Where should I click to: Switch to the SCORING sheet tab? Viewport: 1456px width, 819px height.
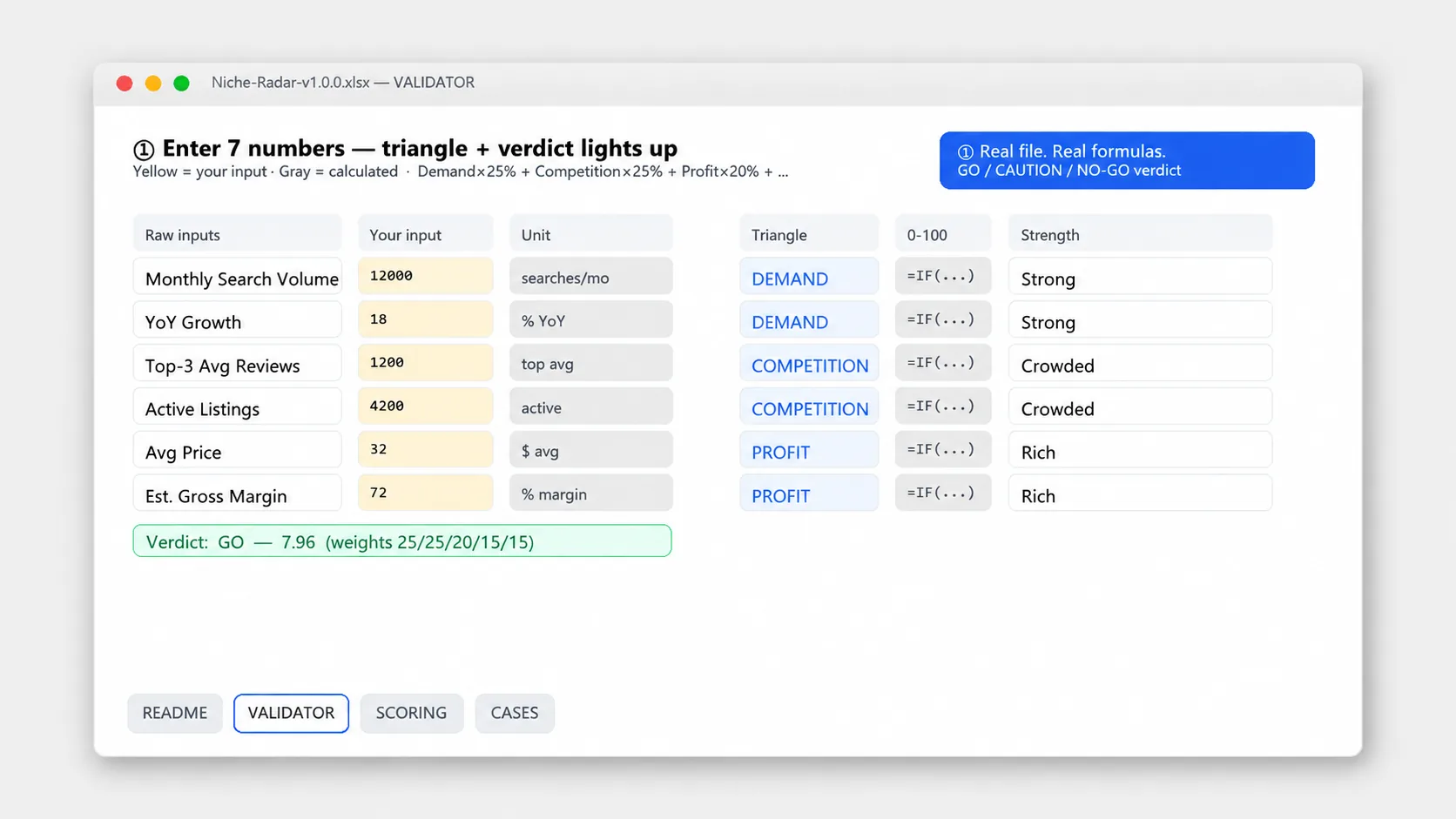coord(411,713)
